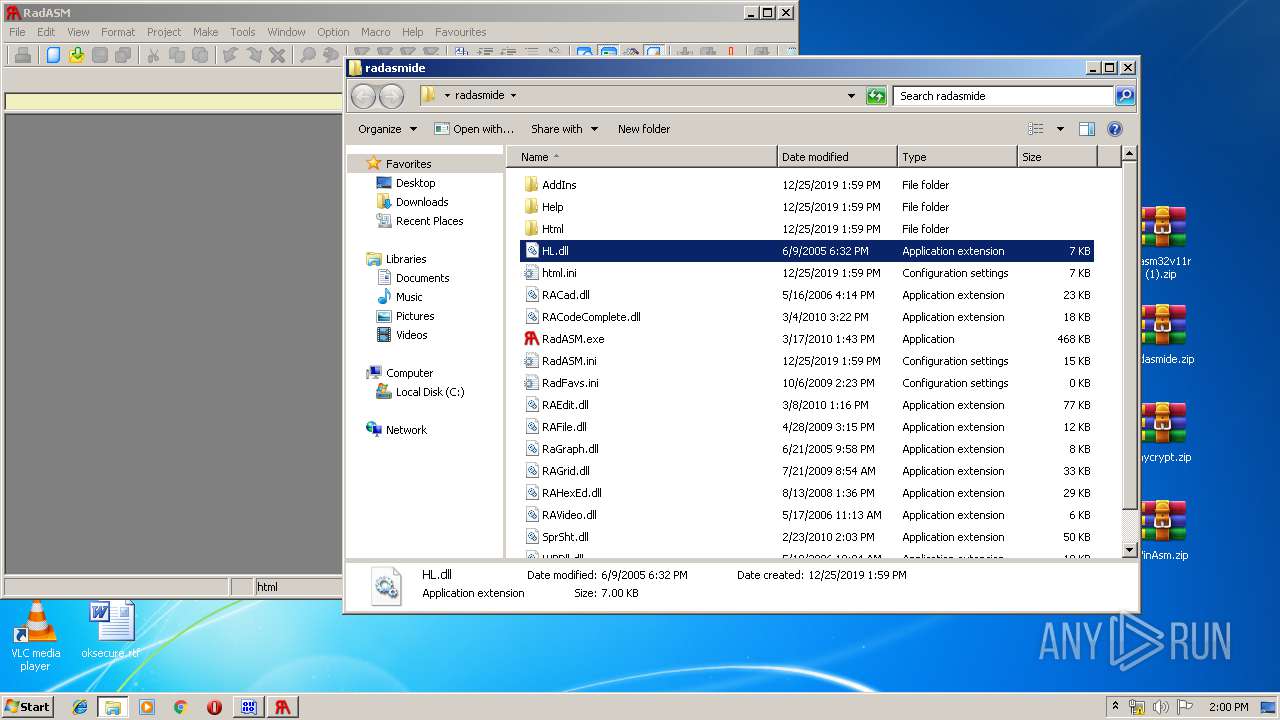Screen dimensions: 1280x720
Task: Open the Favourites menu in RadASM
Action: pyautogui.click(x=461, y=32)
